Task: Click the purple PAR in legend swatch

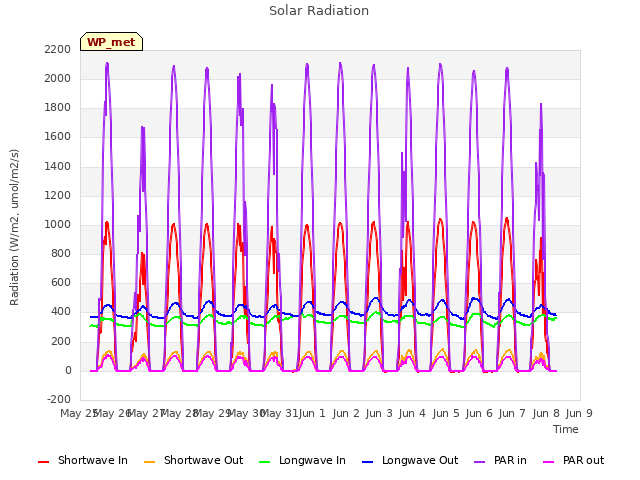Action: [x=480, y=462]
